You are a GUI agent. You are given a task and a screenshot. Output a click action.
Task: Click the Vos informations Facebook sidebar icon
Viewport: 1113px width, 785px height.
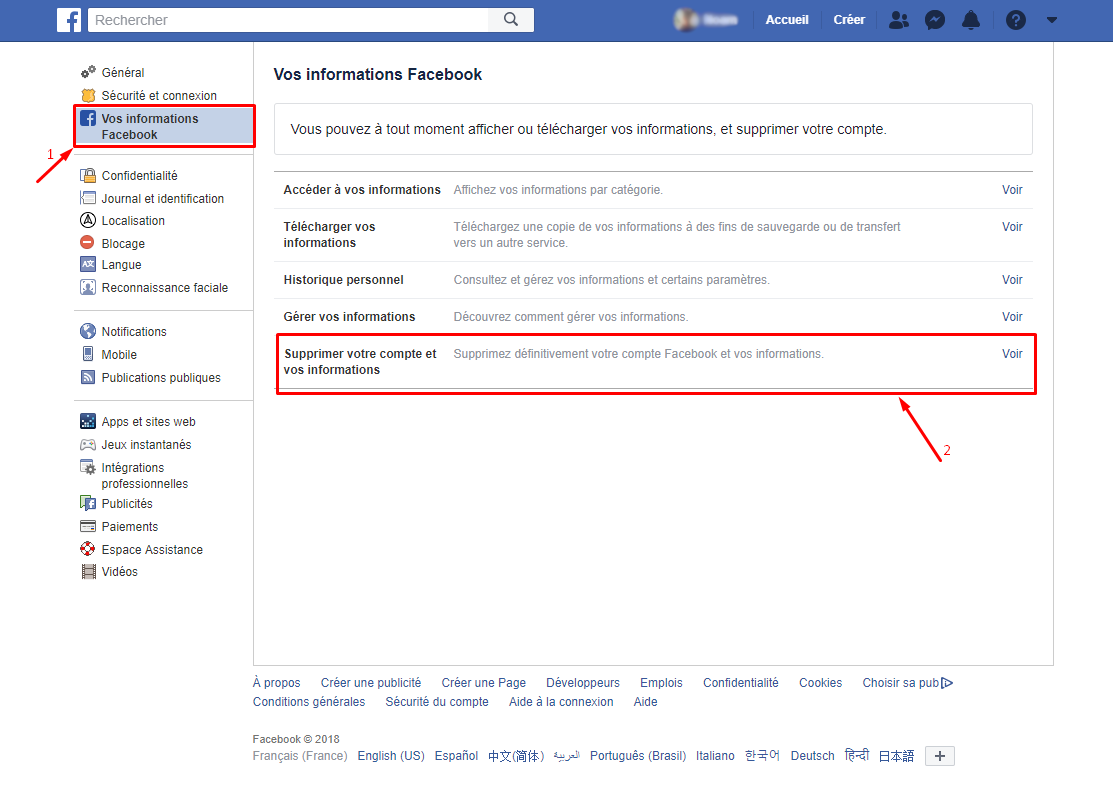88,119
